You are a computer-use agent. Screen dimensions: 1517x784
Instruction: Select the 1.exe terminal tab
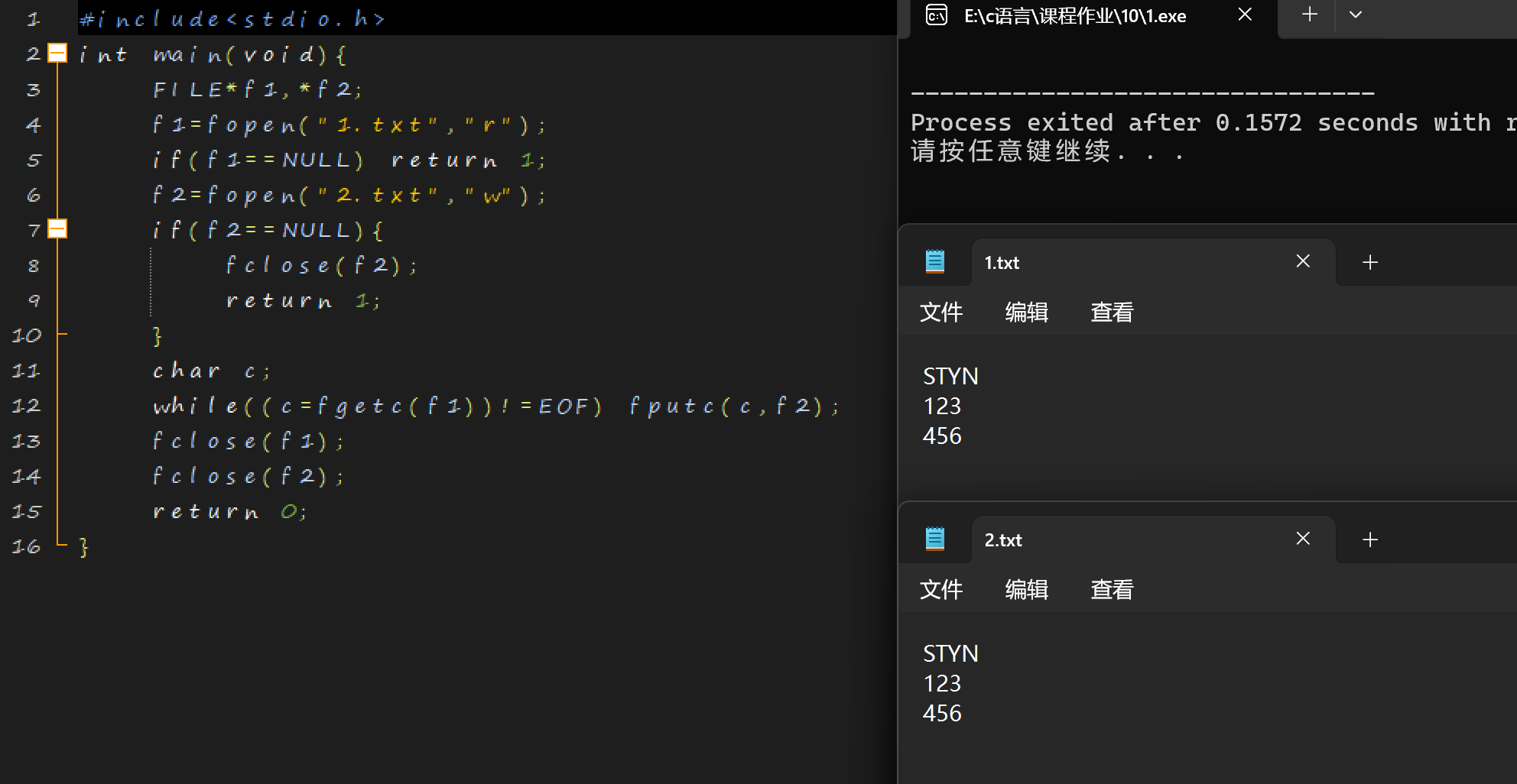(1093, 17)
